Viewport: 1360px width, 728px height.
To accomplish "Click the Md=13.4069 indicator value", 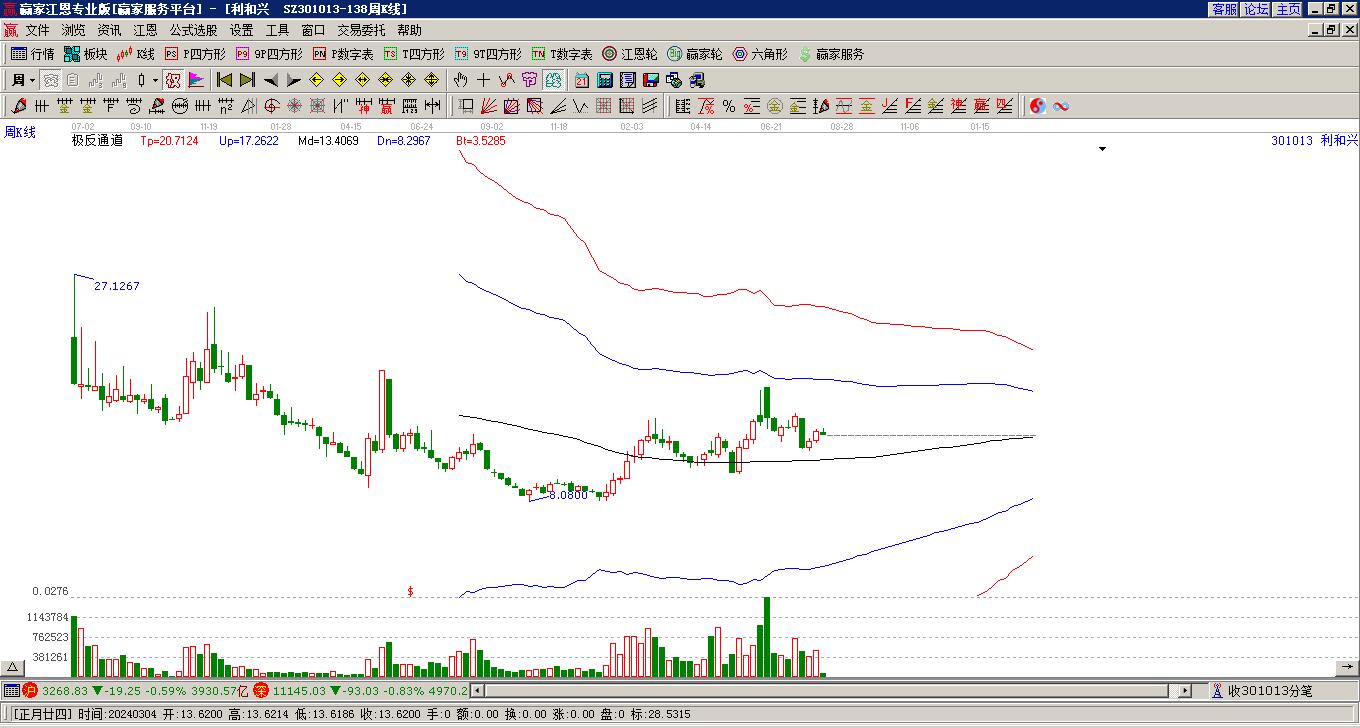I will click(328, 141).
